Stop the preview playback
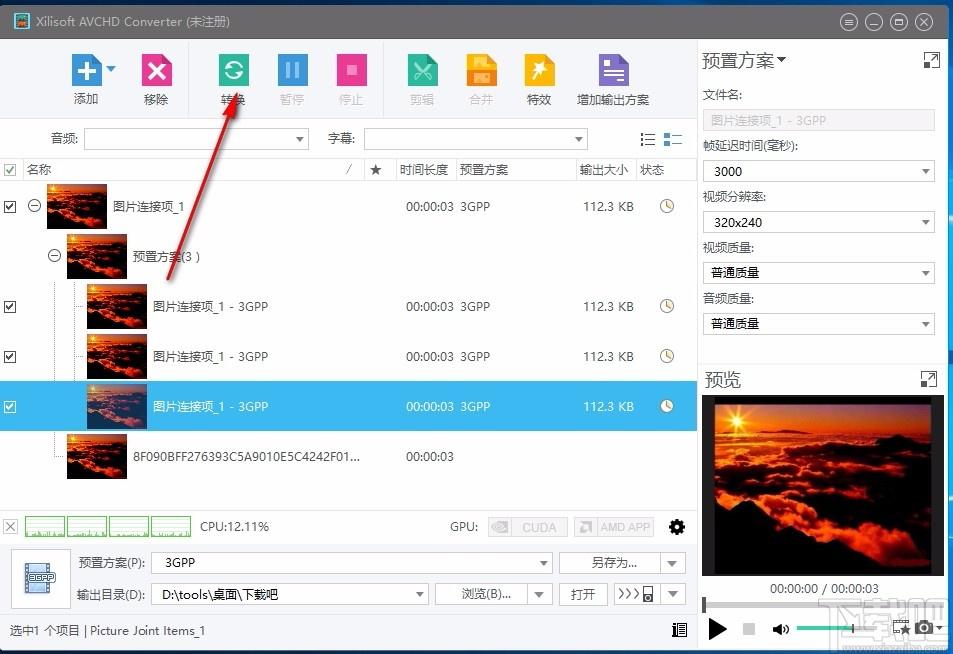The height and width of the screenshot is (654, 953). (749, 629)
